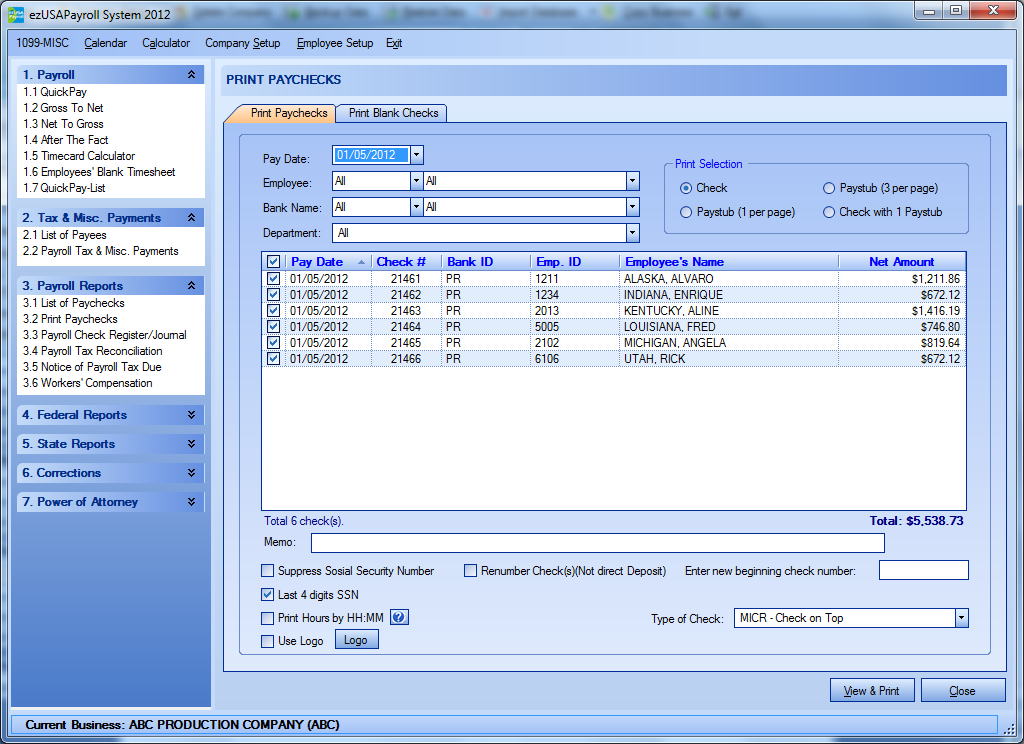1024x744 pixels.
Task: Expand the Power of Attorney chevron
Action: point(191,502)
